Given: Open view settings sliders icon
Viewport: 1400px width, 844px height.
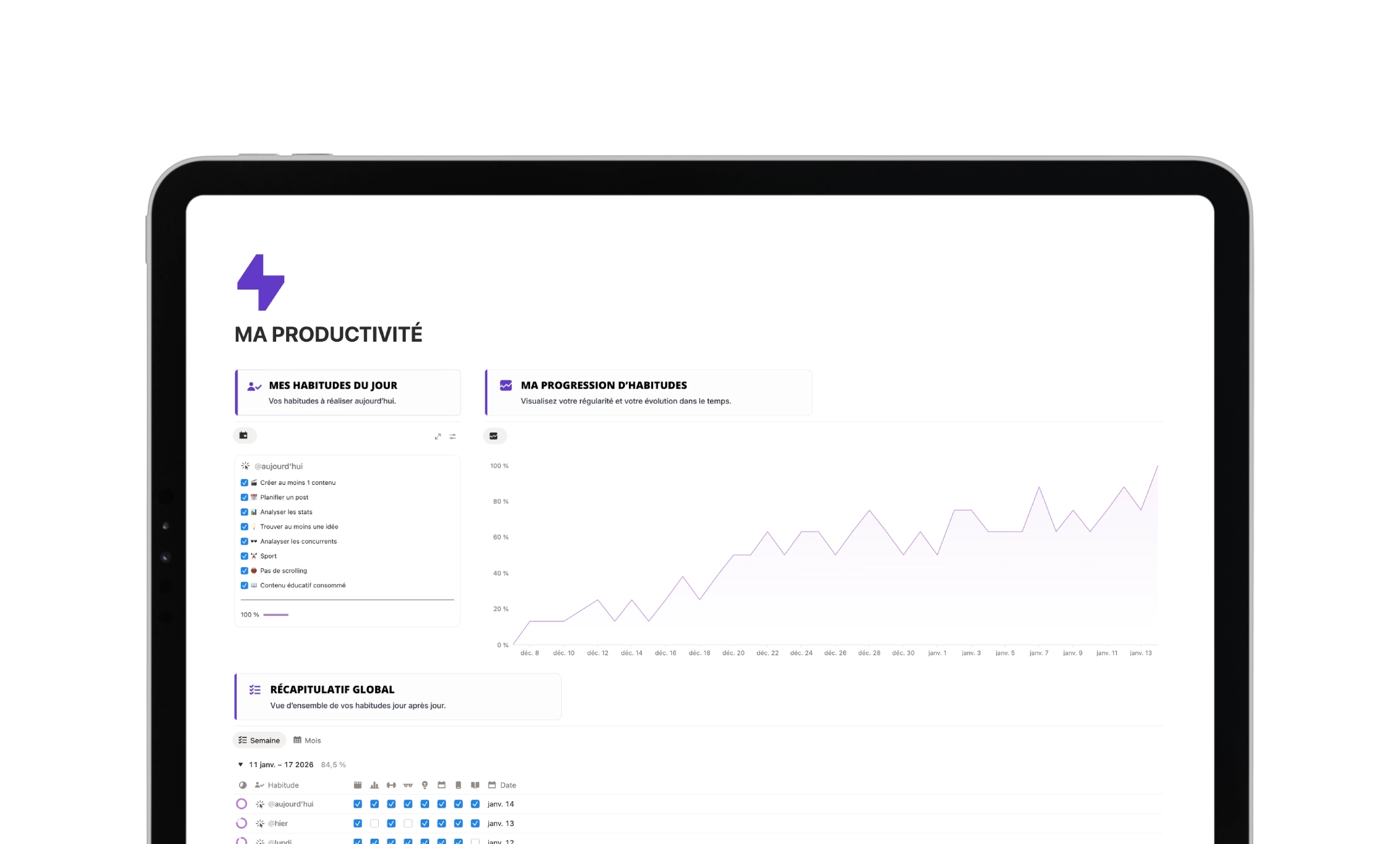Looking at the screenshot, I should click(x=453, y=437).
